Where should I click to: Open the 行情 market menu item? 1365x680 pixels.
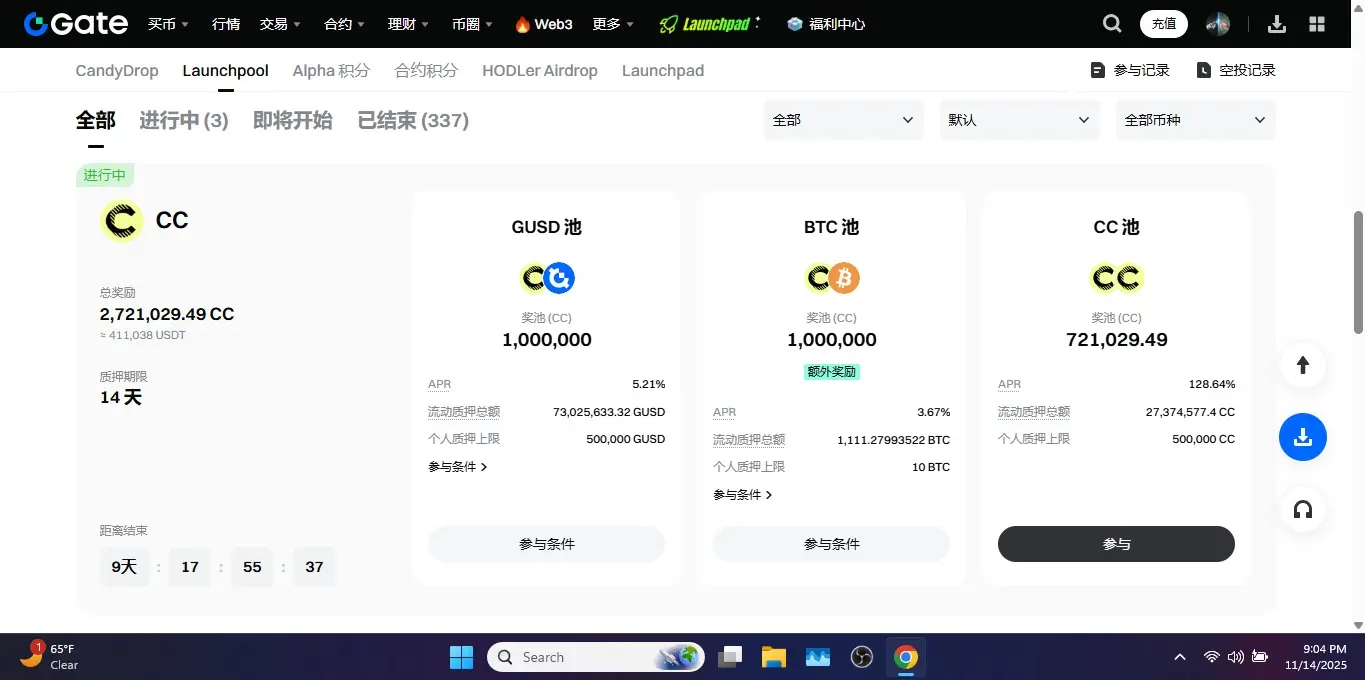[225, 24]
